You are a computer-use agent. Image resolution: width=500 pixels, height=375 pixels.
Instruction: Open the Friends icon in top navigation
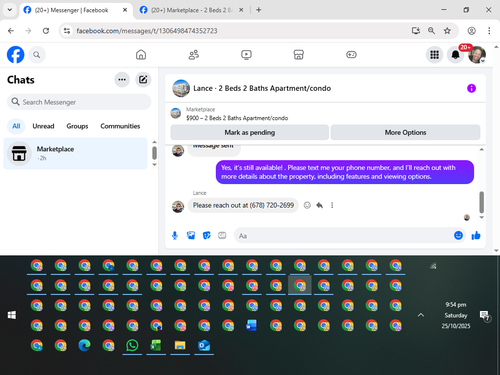click(x=194, y=55)
